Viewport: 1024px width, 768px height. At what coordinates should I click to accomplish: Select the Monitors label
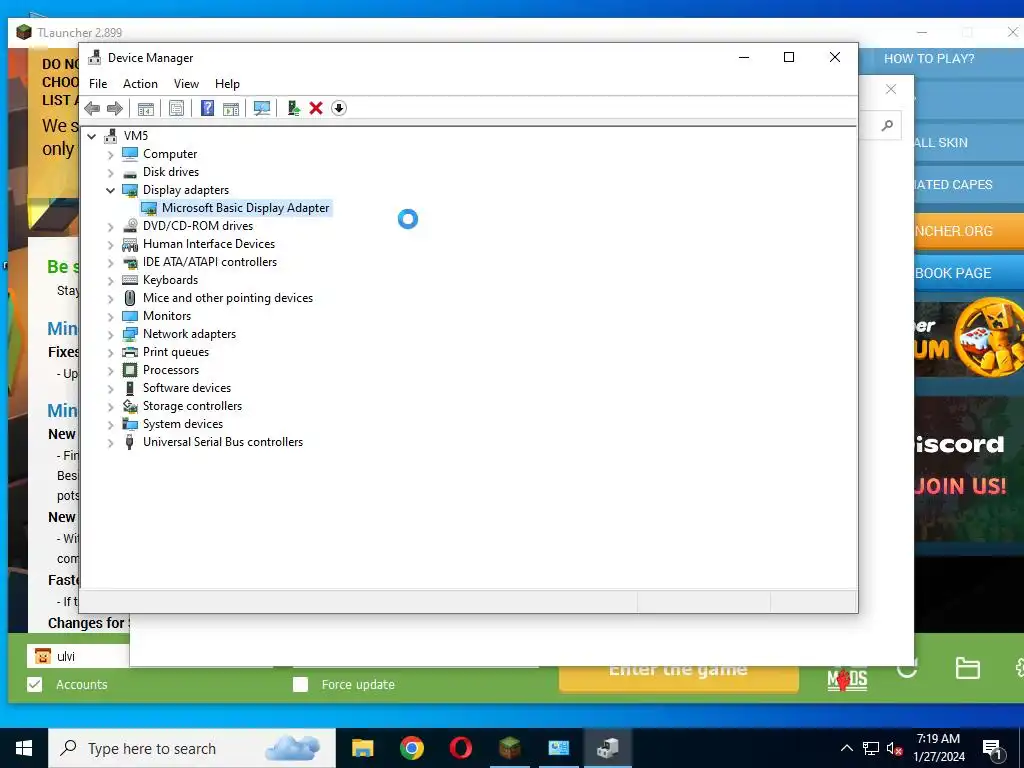167,315
